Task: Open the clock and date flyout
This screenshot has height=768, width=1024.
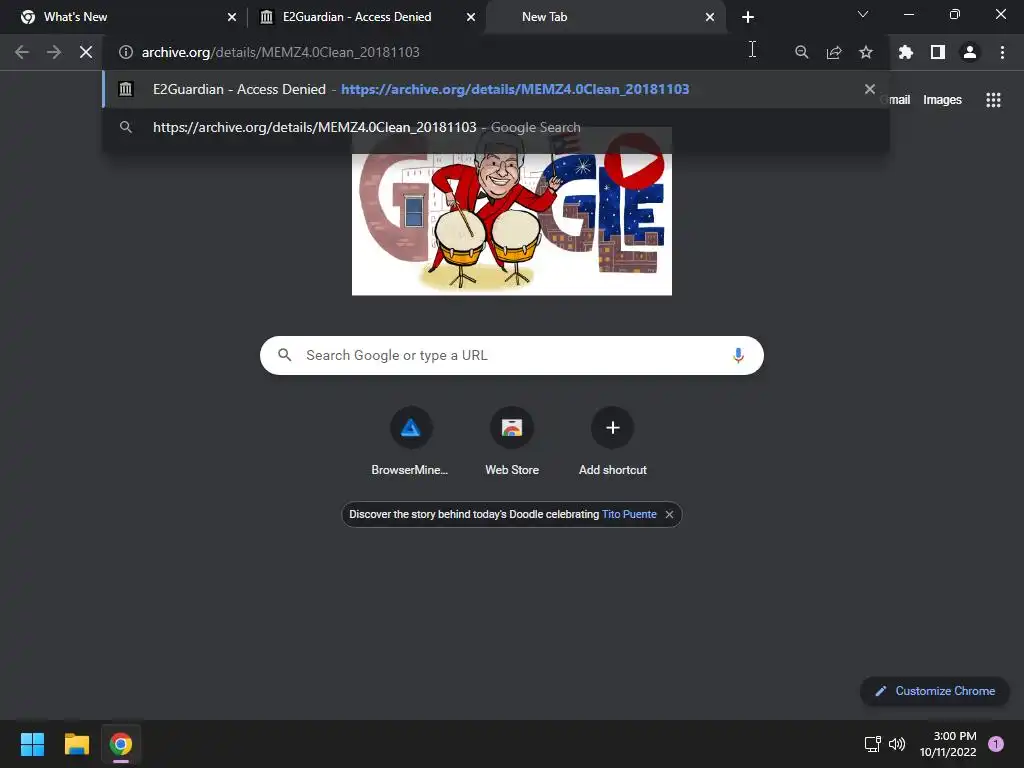Action: tap(948, 744)
